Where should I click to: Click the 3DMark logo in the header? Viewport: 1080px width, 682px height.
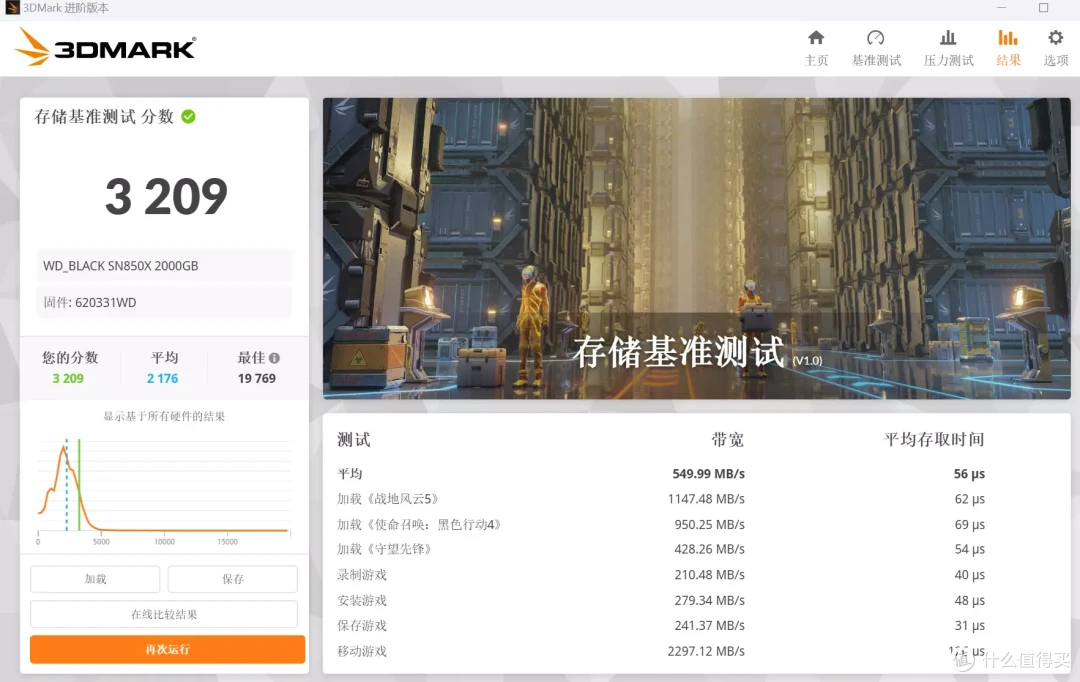105,47
